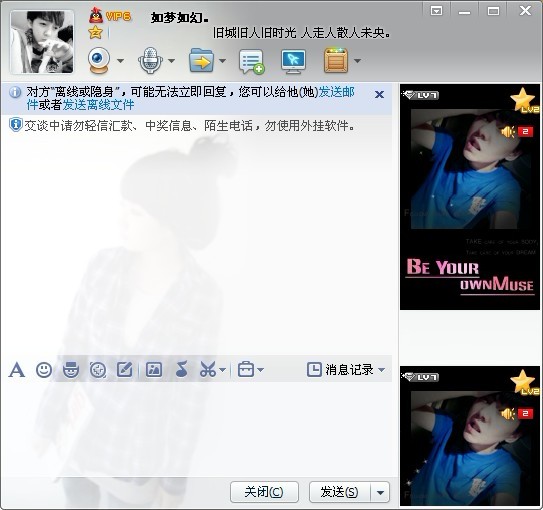Start a video call with webcam icon

tap(99, 61)
